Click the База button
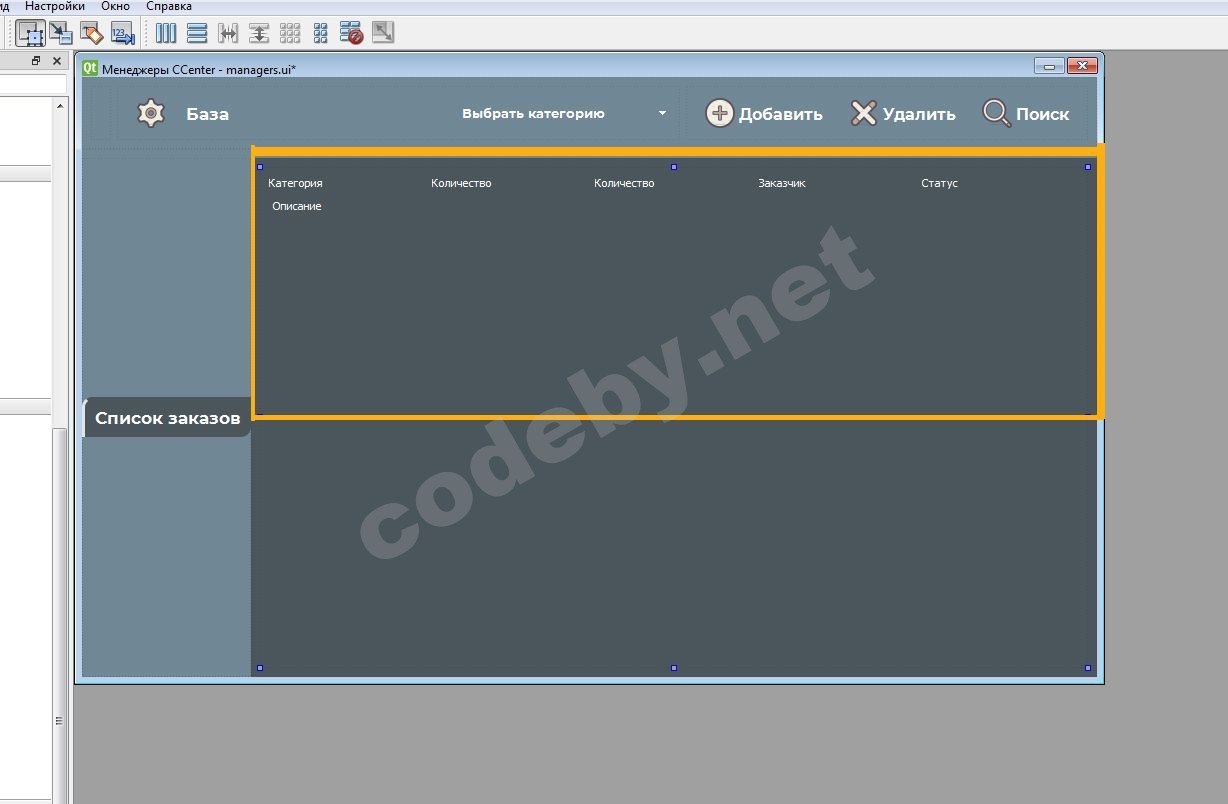The image size is (1228, 804). pyautogui.click(x=207, y=114)
